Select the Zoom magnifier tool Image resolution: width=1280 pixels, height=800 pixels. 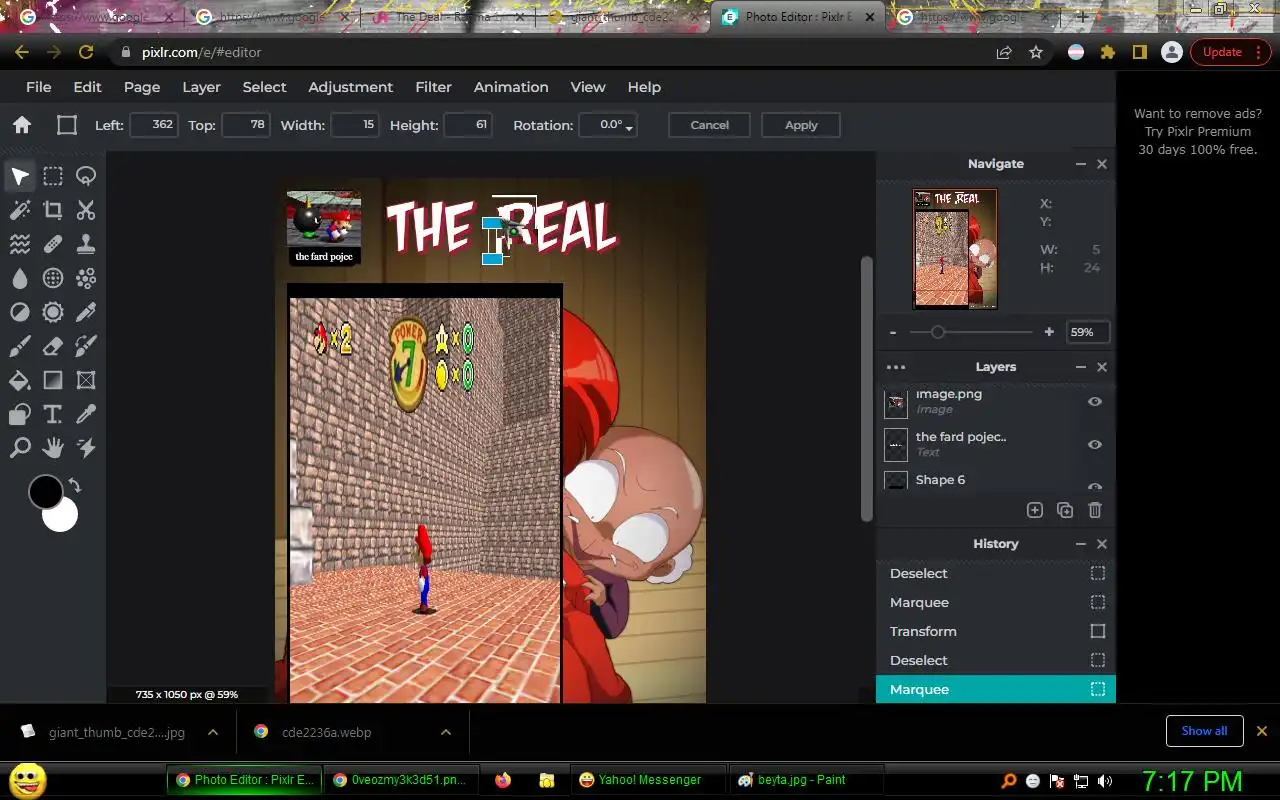(x=20, y=447)
